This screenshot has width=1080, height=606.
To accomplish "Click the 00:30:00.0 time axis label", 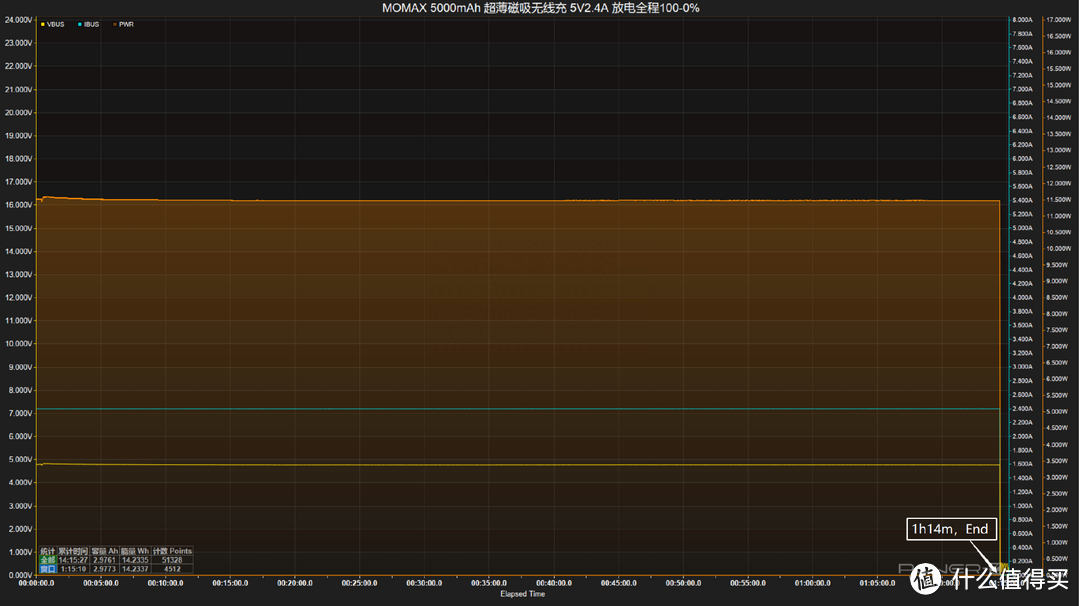I will coord(424,583).
